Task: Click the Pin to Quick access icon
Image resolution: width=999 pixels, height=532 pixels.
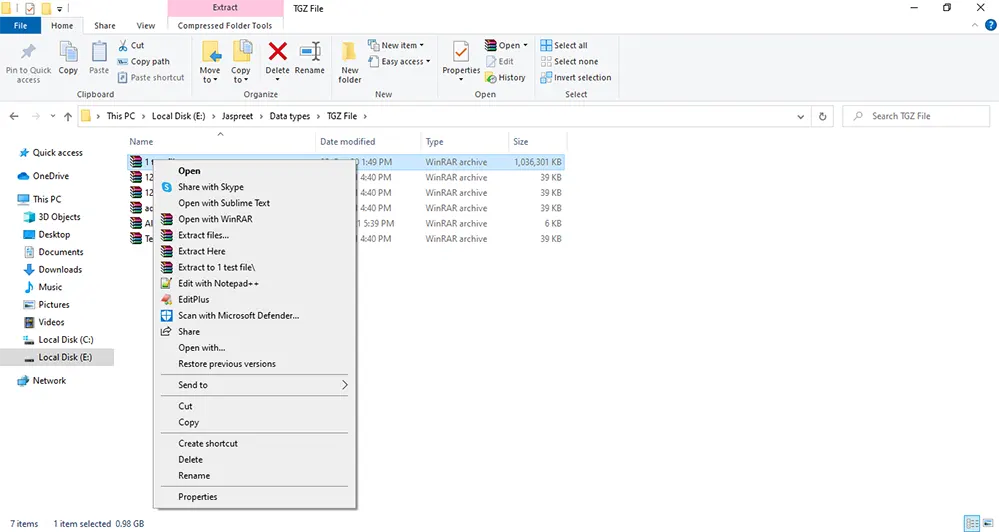Action: coord(28,54)
